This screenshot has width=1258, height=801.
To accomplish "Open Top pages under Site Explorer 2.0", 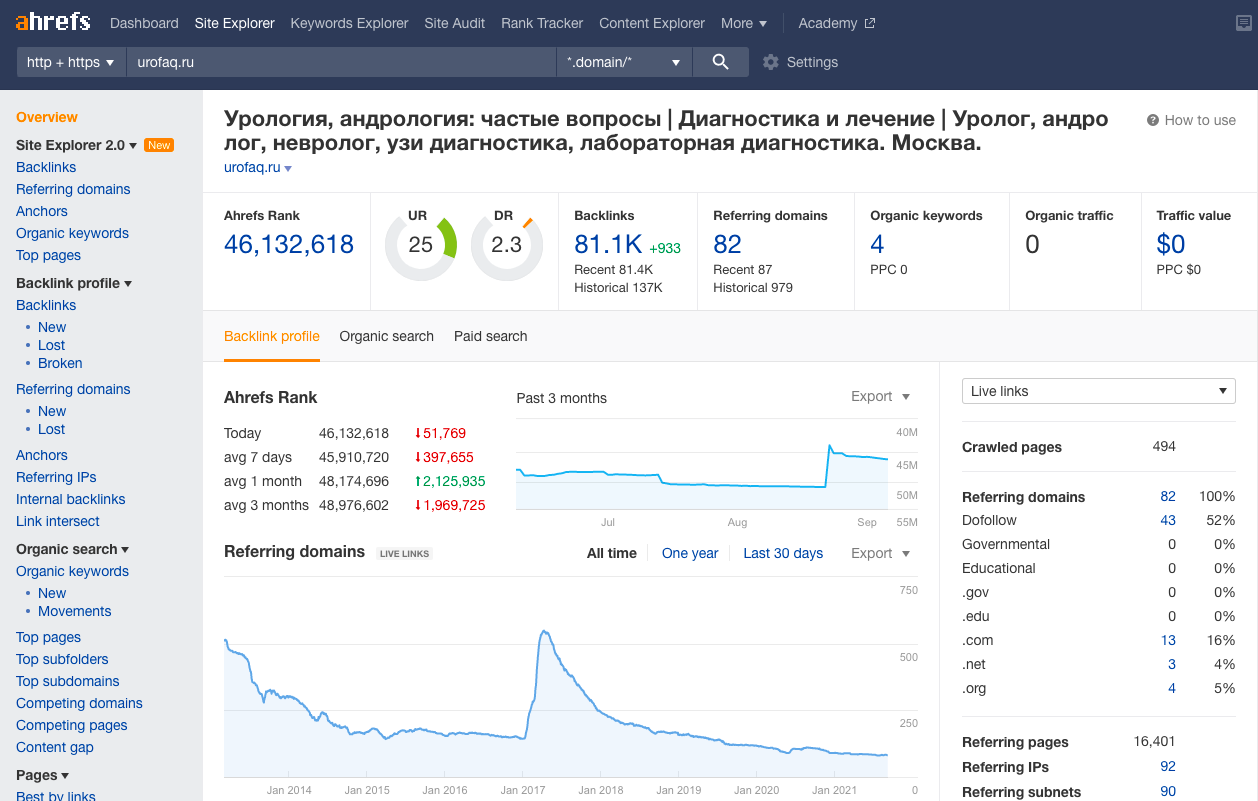I will (48, 255).
